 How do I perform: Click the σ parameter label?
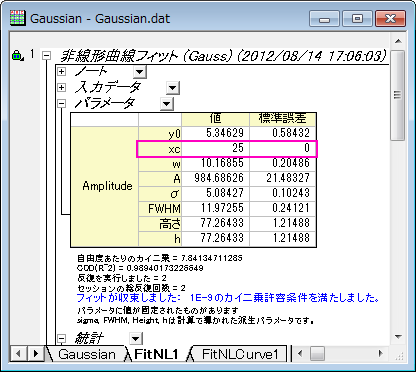pos(160,194)
